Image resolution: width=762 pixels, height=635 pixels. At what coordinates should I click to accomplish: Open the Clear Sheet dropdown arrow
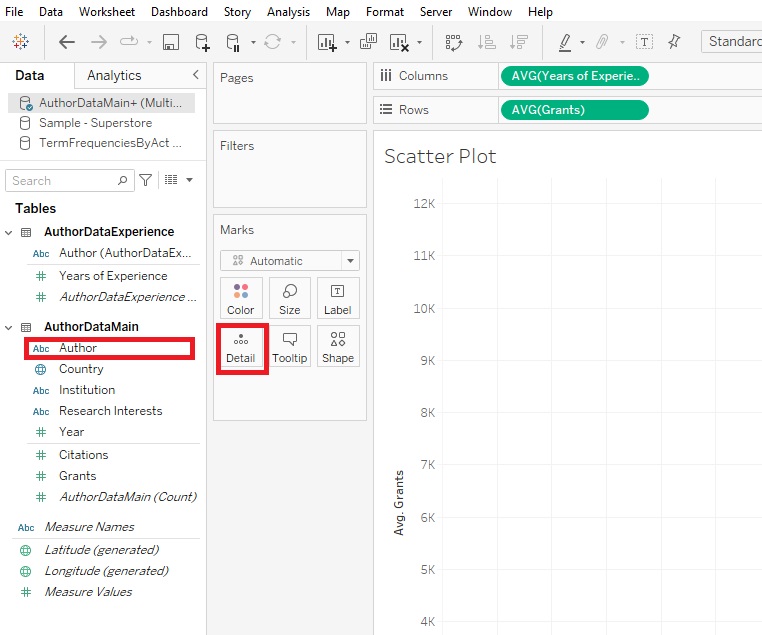pos(419,43)
